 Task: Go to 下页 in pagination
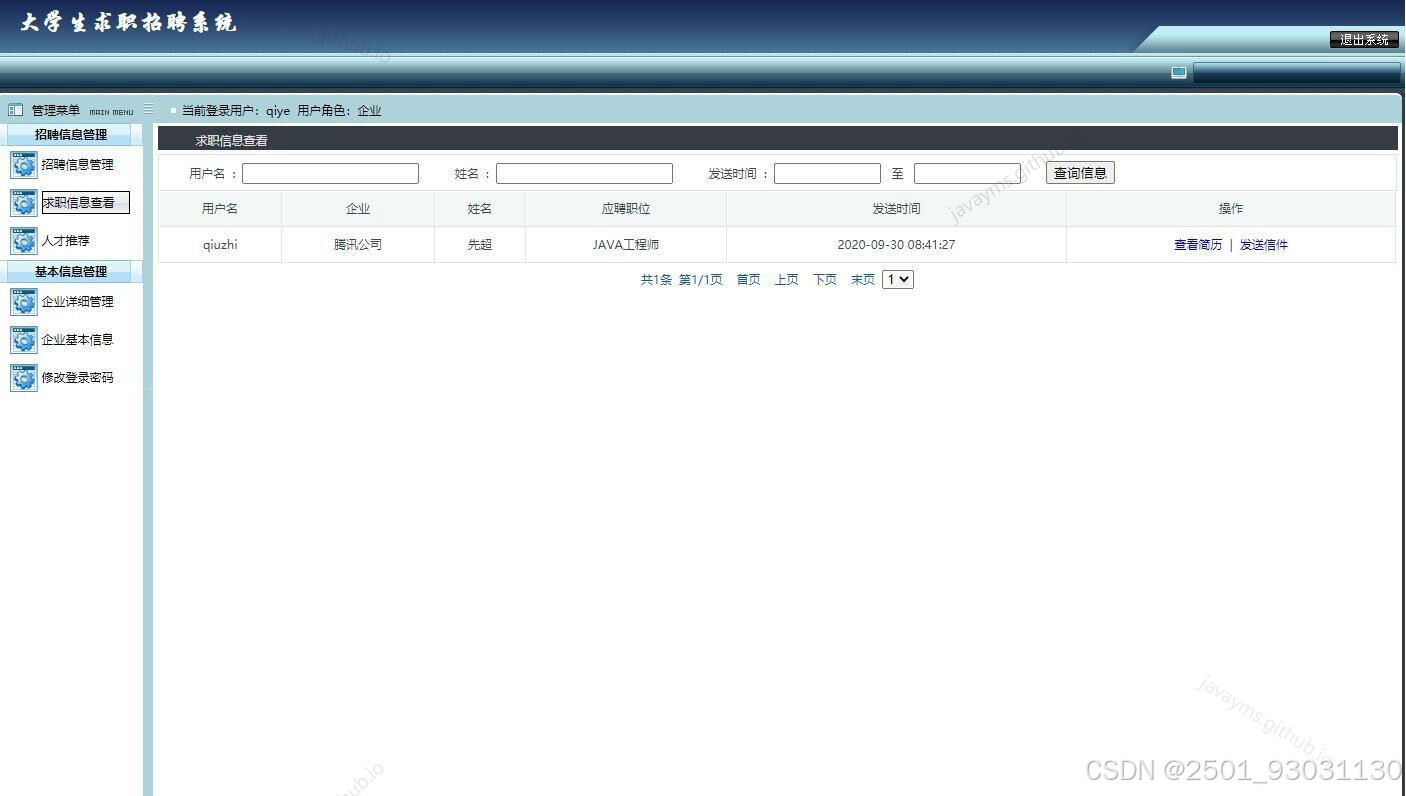[x=825, y=280]
